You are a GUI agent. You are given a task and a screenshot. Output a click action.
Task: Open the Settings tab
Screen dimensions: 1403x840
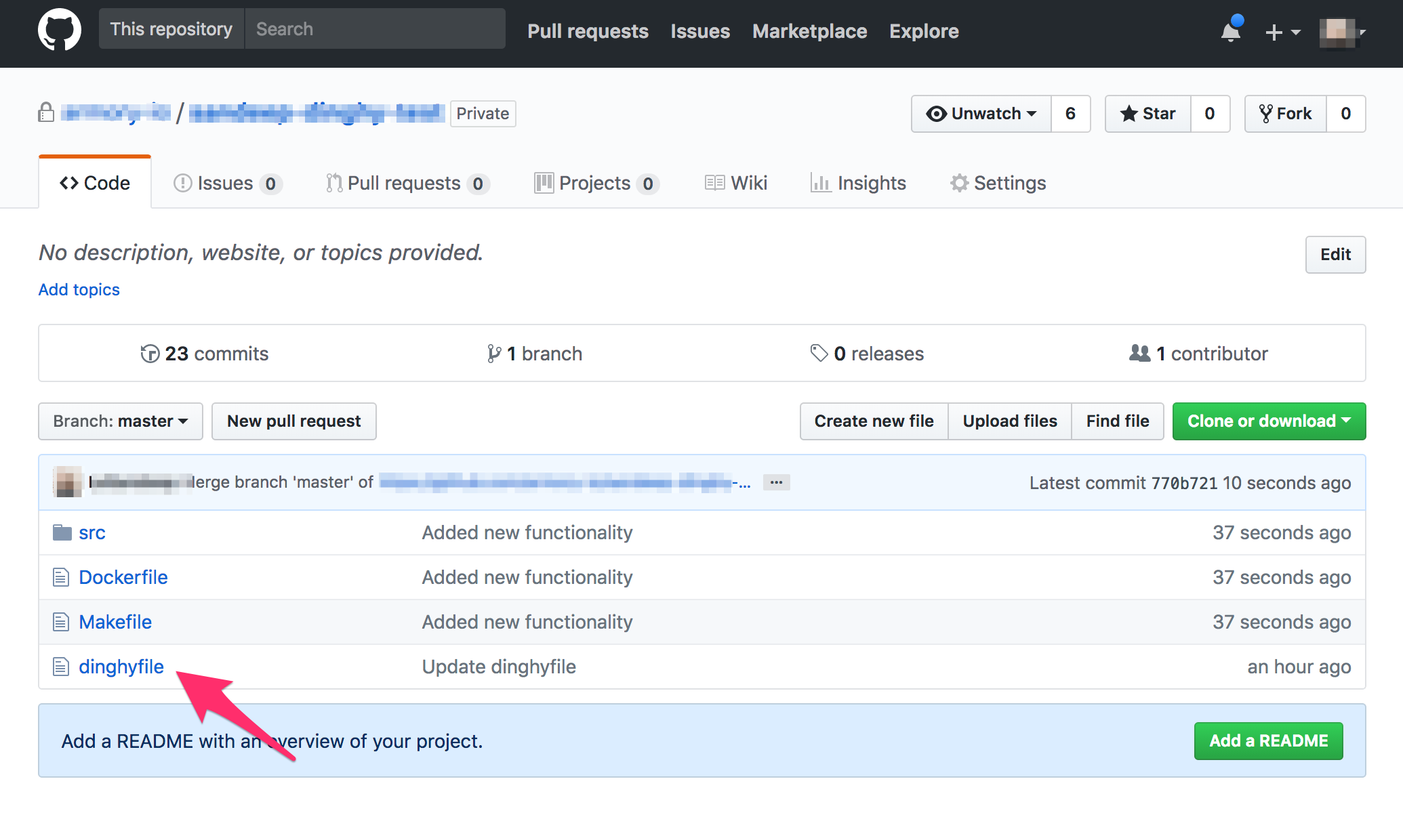click(998, 183)
